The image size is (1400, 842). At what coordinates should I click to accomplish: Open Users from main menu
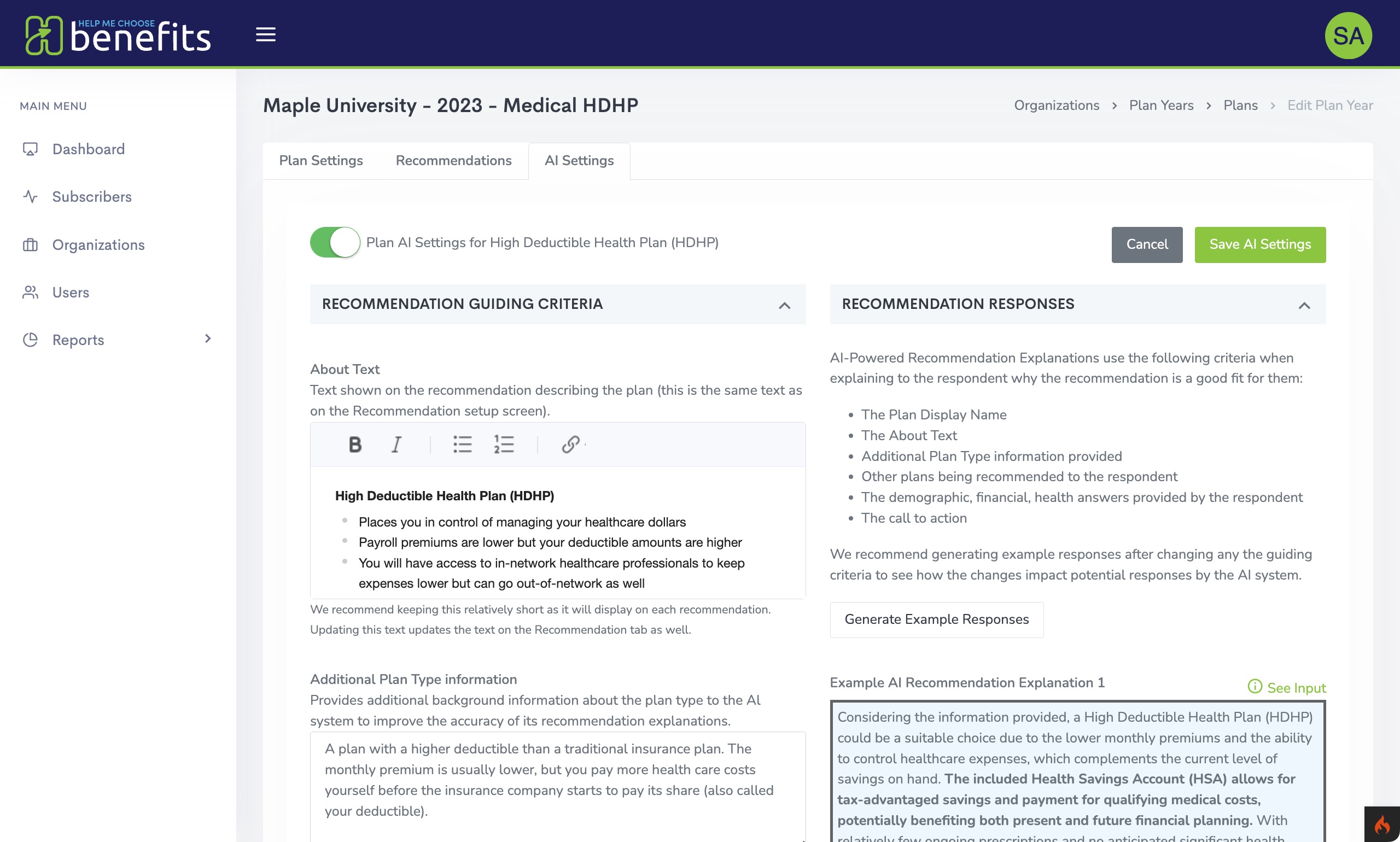pos(71,292)
